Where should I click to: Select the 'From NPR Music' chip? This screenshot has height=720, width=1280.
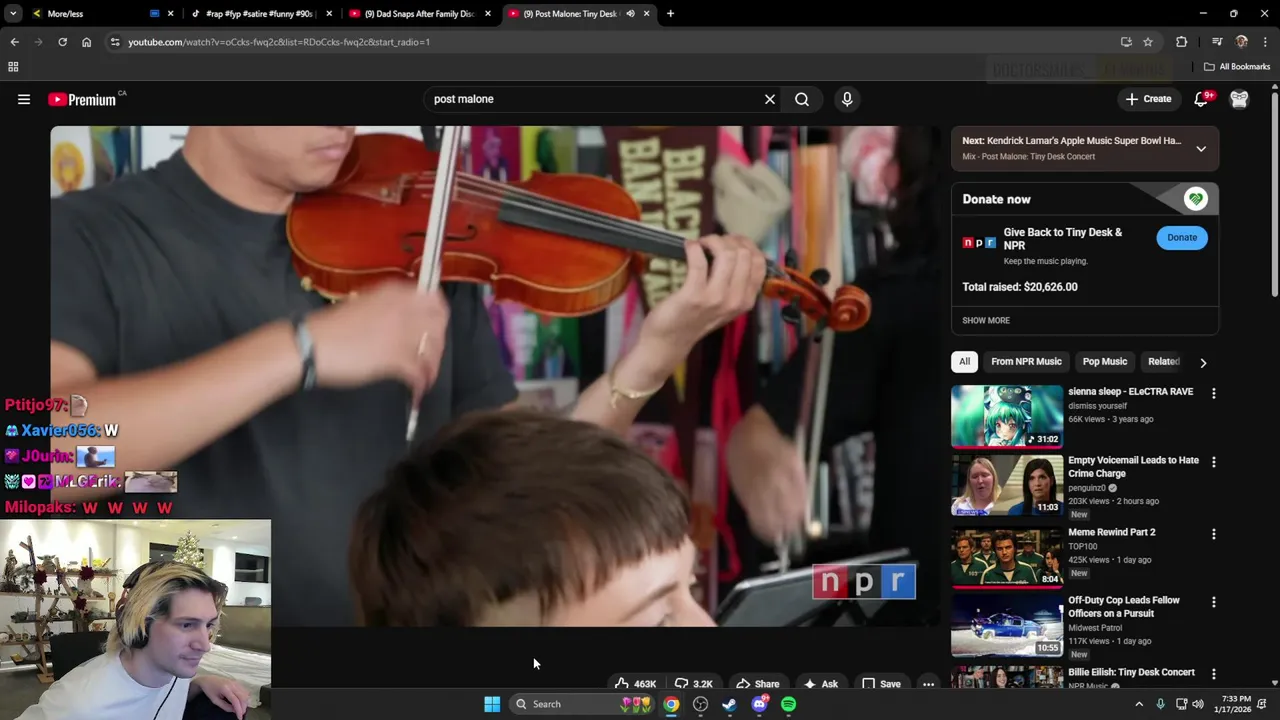click(1026, 361)
